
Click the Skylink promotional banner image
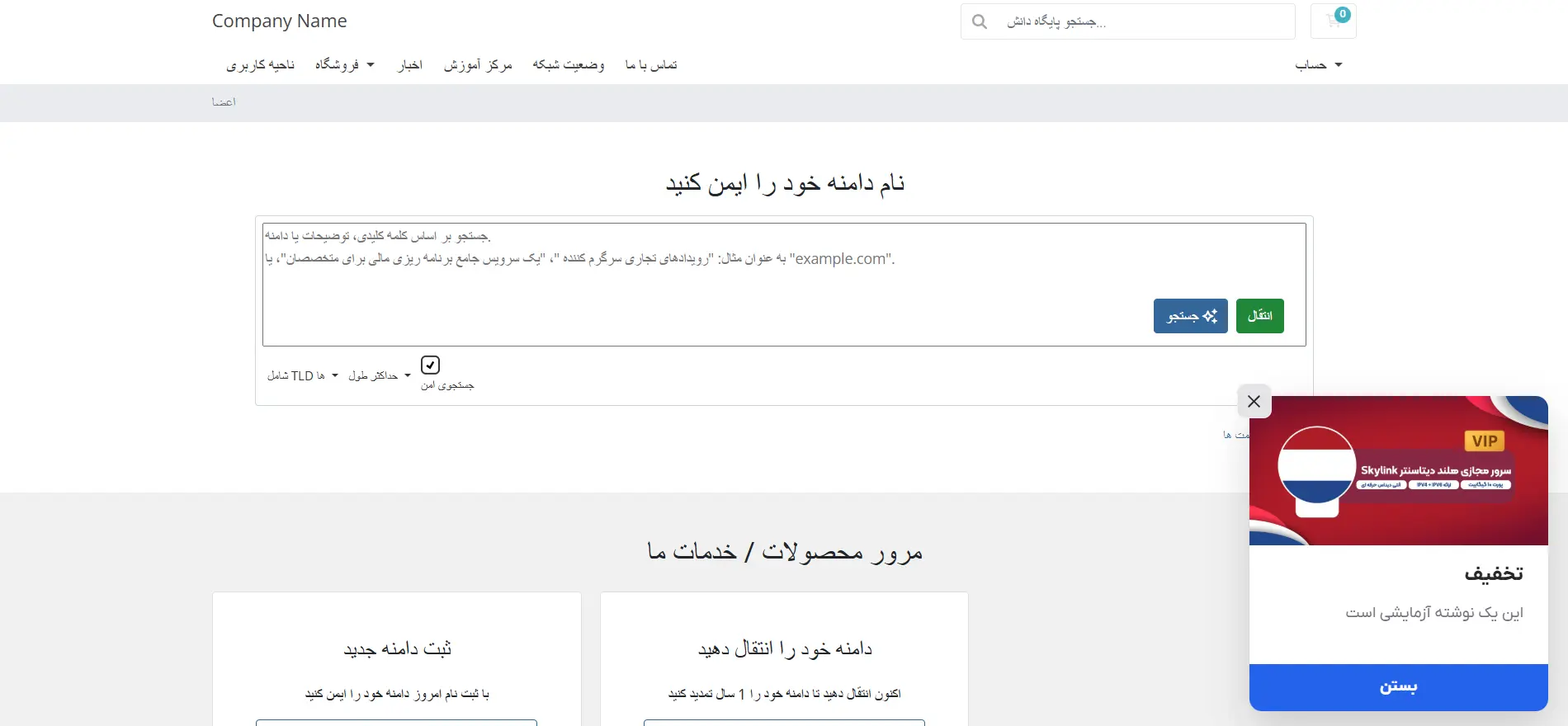pos(1398,470)
